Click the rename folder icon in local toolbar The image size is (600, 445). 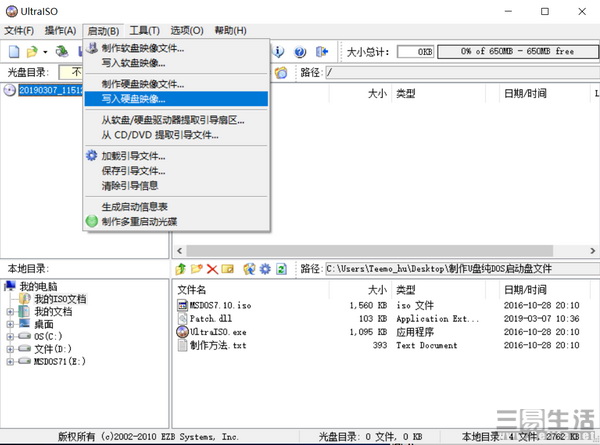pyautogui.click(x=228, y=269)
